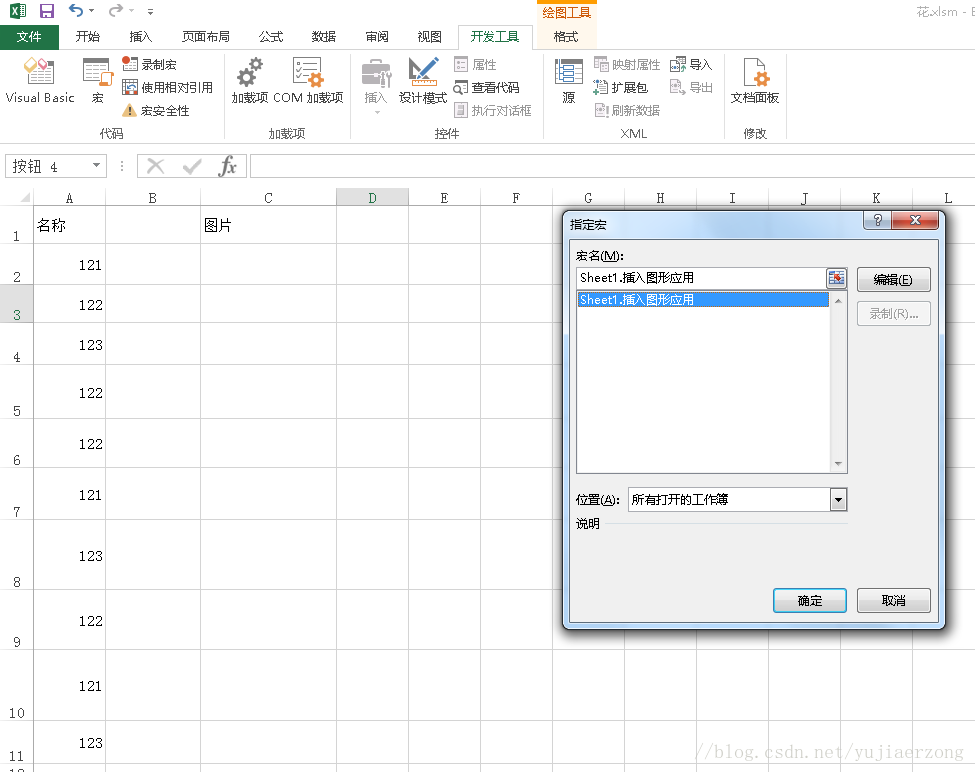
Task: Switch to the Data (数据) tab
Action: 323,37
